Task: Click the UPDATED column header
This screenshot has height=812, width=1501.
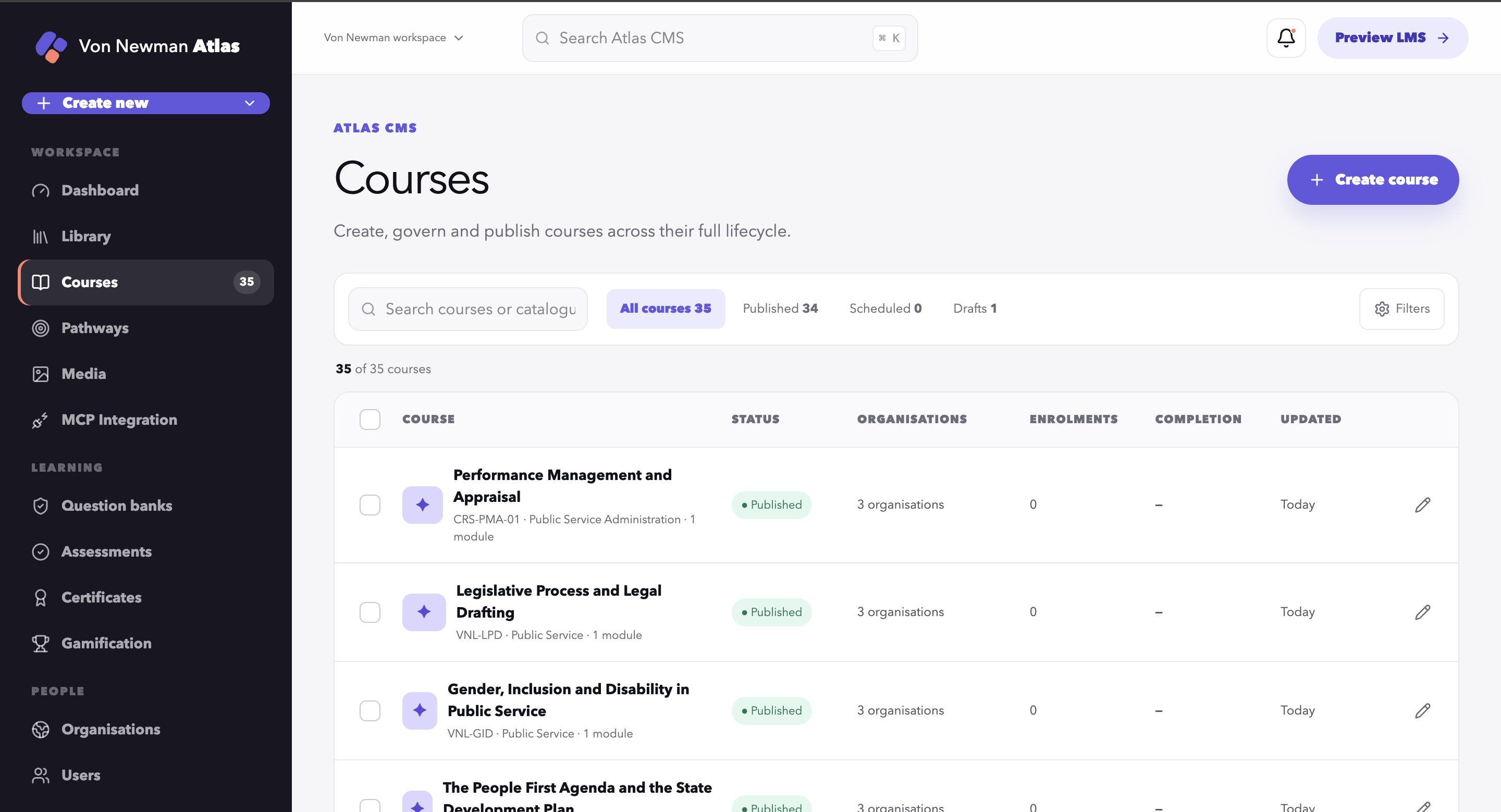Action: click(x=1310, y=420)
